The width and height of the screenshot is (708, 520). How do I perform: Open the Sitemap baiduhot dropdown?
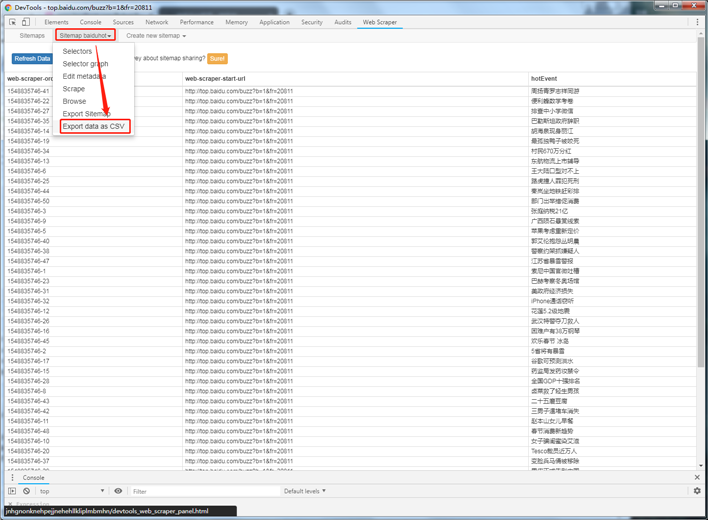pos(85,35)
